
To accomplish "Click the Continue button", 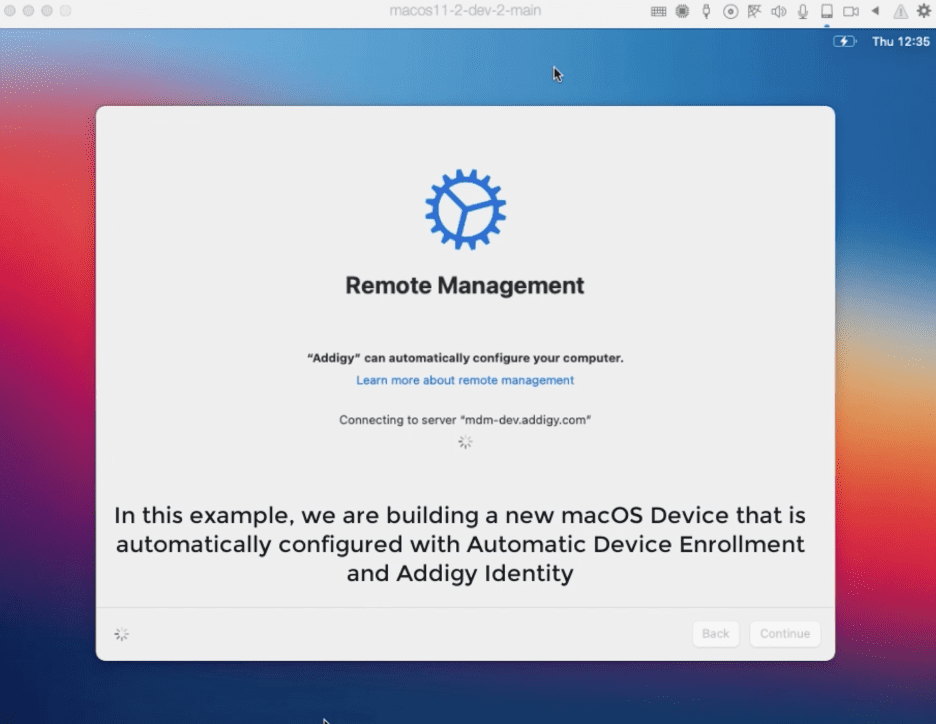I will coord(785,633).
